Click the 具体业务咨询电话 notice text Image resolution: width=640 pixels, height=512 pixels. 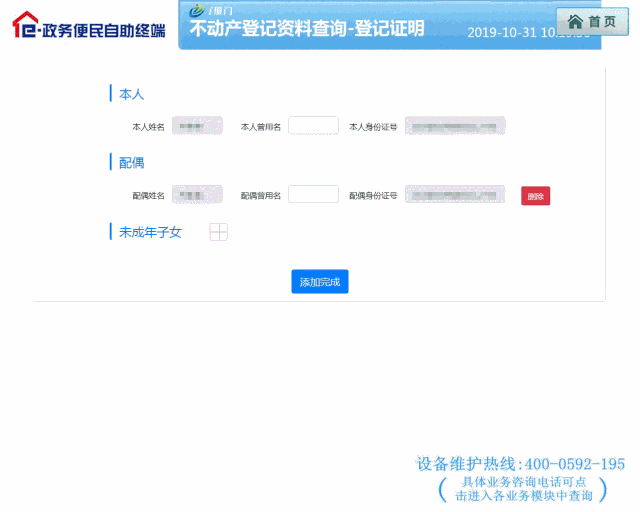pyautogui.click(x=523, y=488)
